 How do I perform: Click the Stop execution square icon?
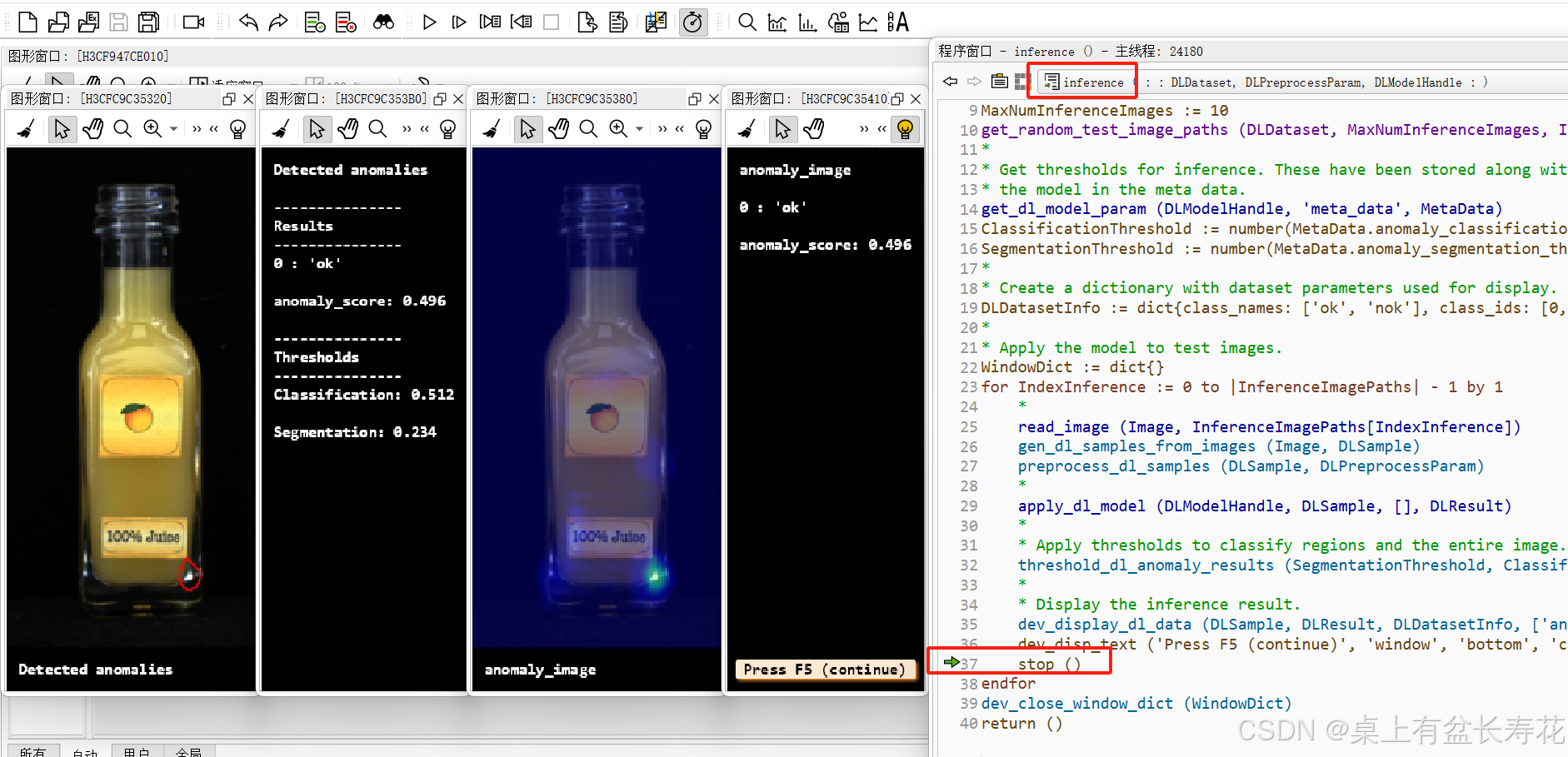tap(551, 22)
